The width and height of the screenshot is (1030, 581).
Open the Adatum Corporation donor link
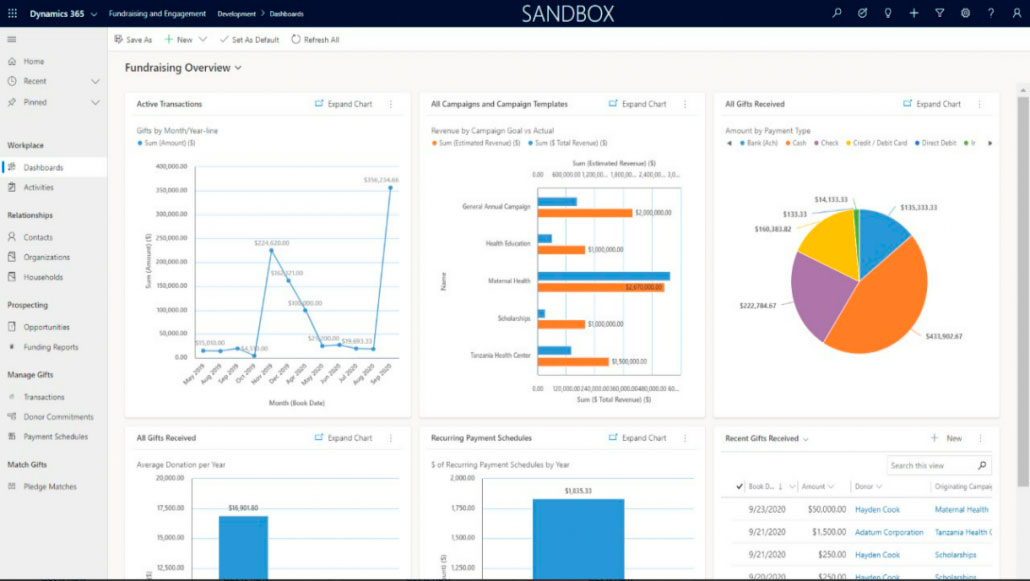[889, 532]
